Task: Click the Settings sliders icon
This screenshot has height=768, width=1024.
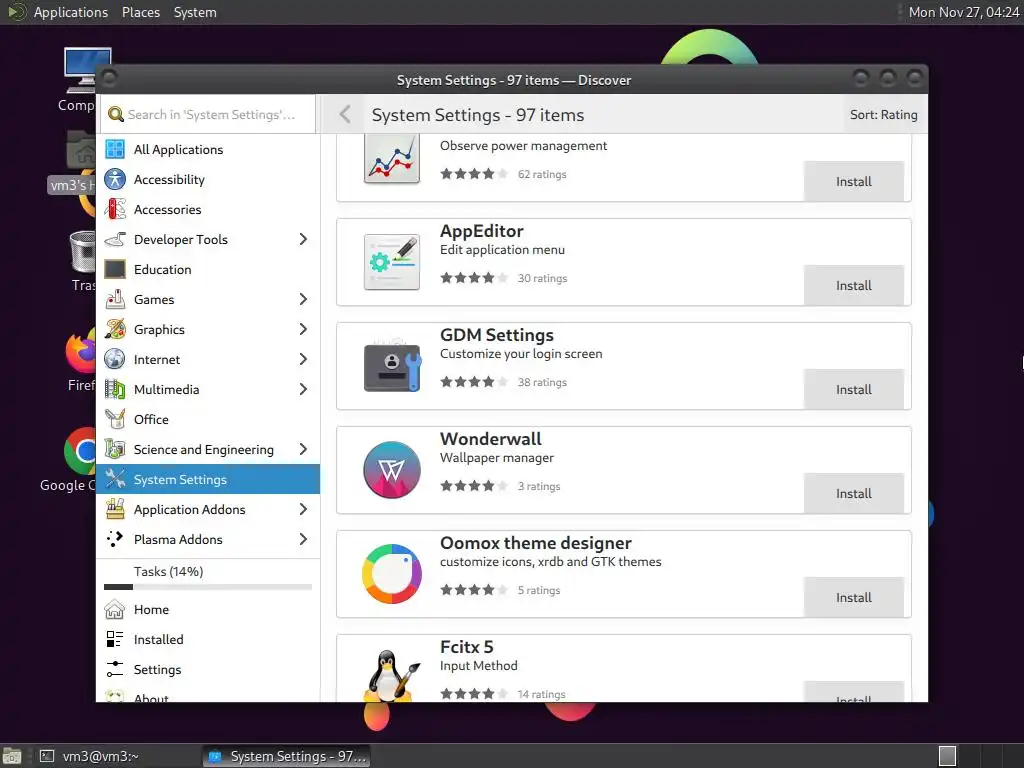Action: click(115, 669)
